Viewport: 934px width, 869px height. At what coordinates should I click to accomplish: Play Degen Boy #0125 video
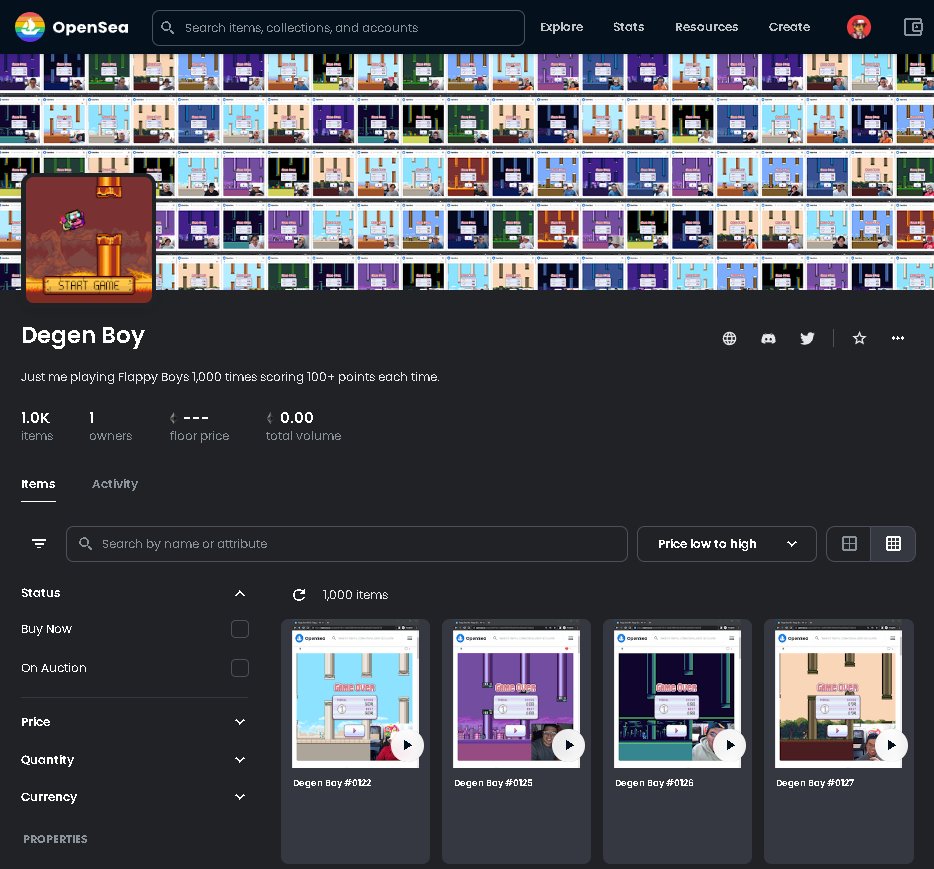click(569, 745)
